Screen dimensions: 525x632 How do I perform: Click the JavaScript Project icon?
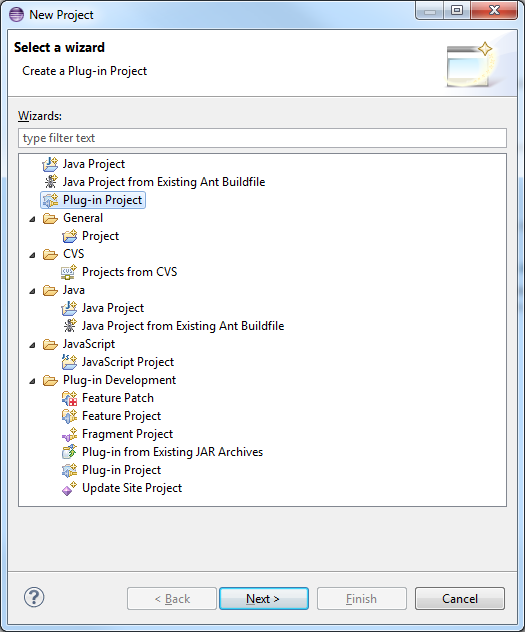(x=69, y=362)
